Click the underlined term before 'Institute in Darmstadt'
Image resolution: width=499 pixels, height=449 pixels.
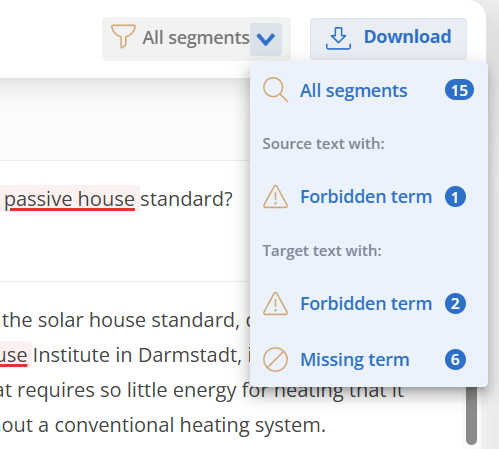pyautogui.click(x=15, y=355)
